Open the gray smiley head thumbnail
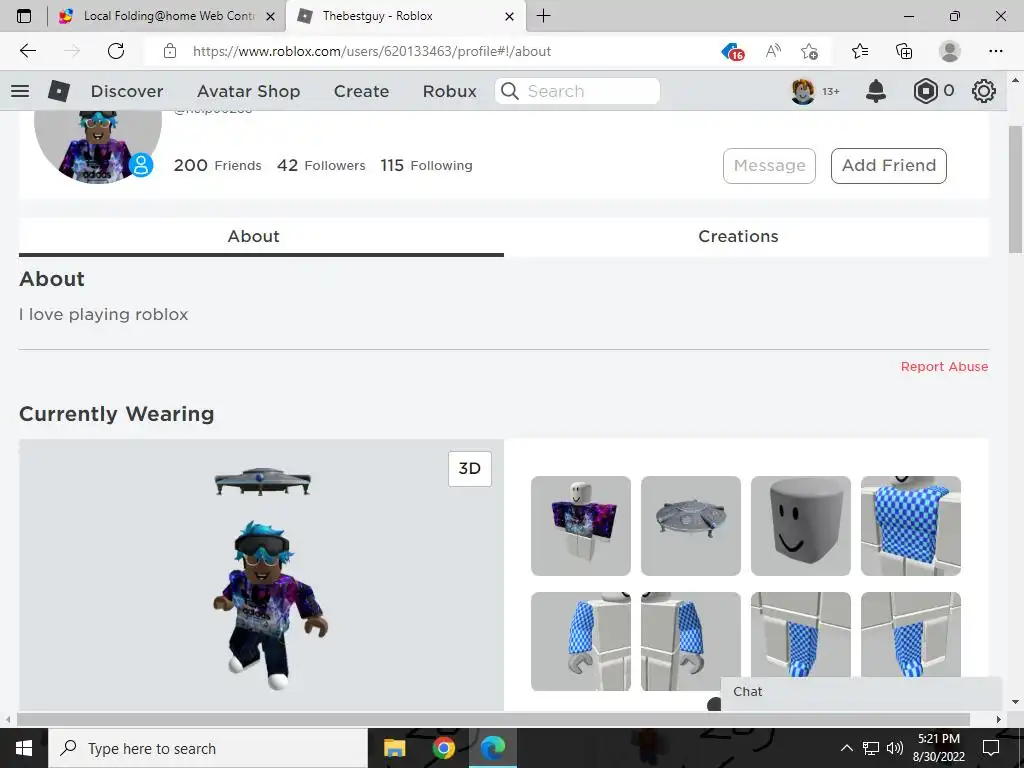This screenshot has width=1024, height=768. tap(801, 526)
